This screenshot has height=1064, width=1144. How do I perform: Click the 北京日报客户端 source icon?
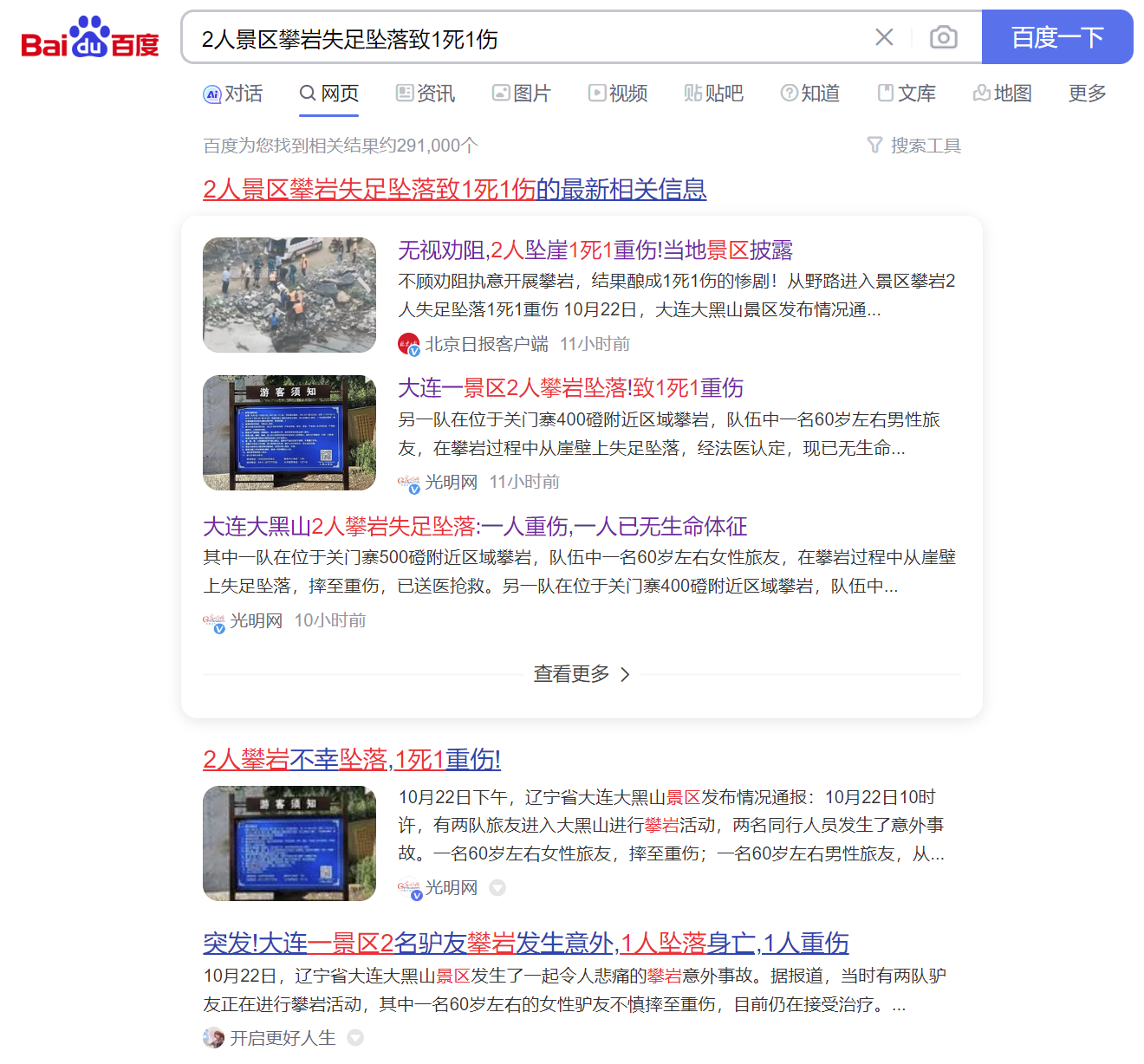point(409,344)
